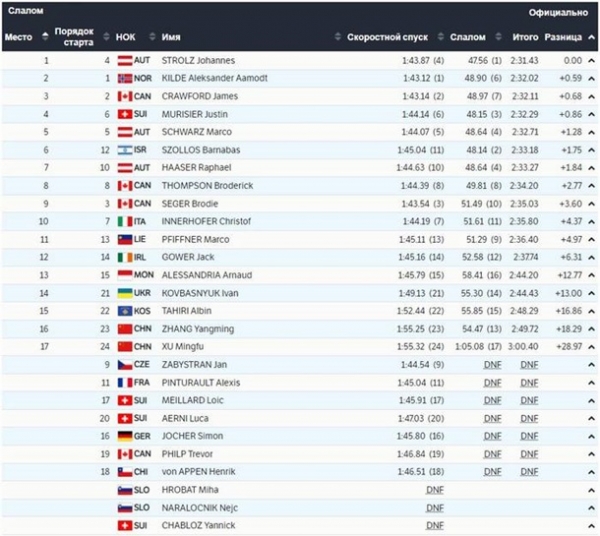The height and width of the screenshot is (536, 600).
Task: Click the Итого column header
Action: [x=525, y=37]
